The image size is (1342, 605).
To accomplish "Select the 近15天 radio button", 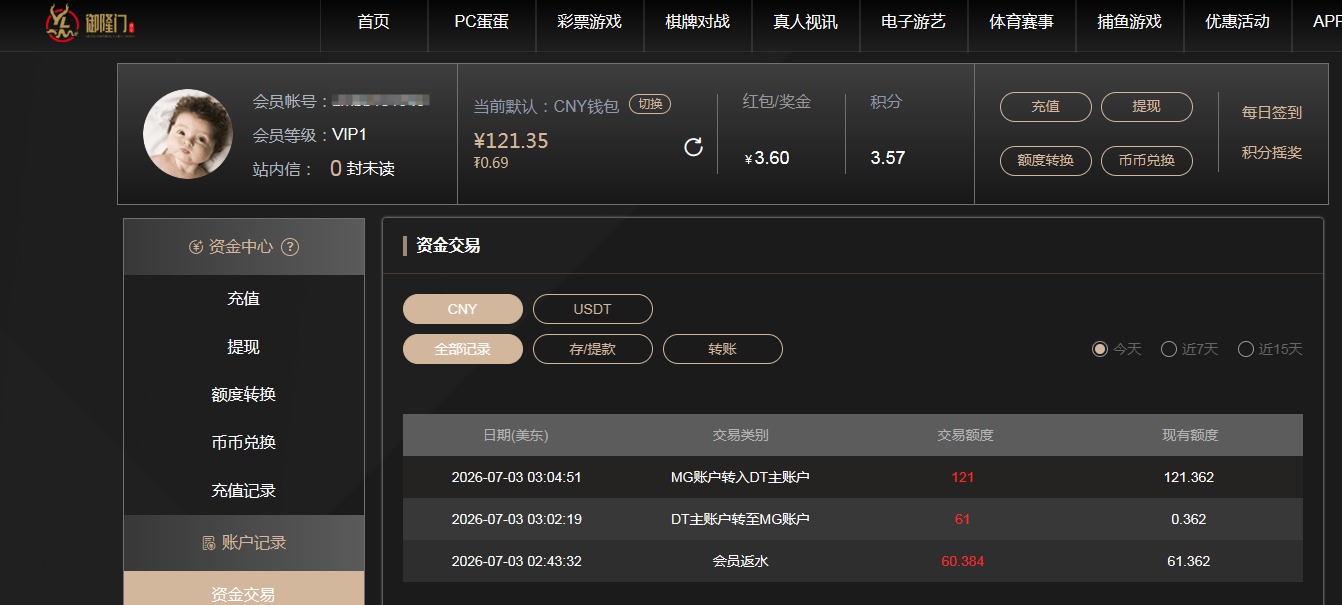I will click(x=1246, y=349).
